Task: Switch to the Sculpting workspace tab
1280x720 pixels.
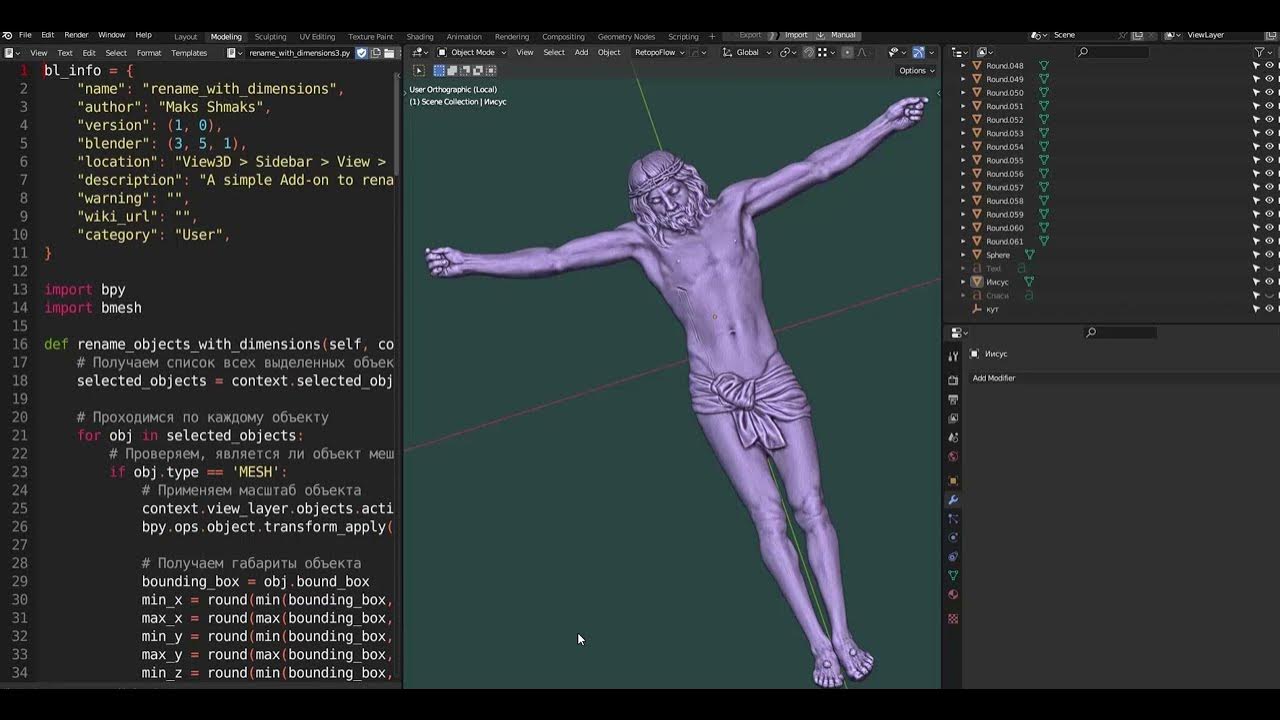Action: click(x=270, y=37)
